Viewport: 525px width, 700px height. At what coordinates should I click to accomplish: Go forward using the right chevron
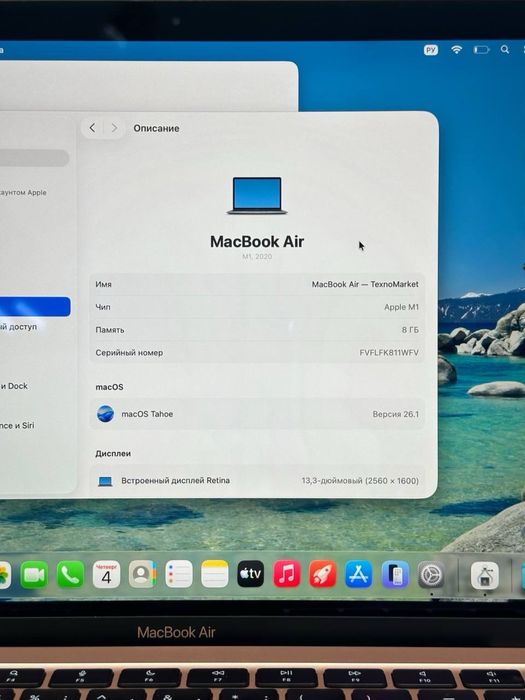[114, 128]
